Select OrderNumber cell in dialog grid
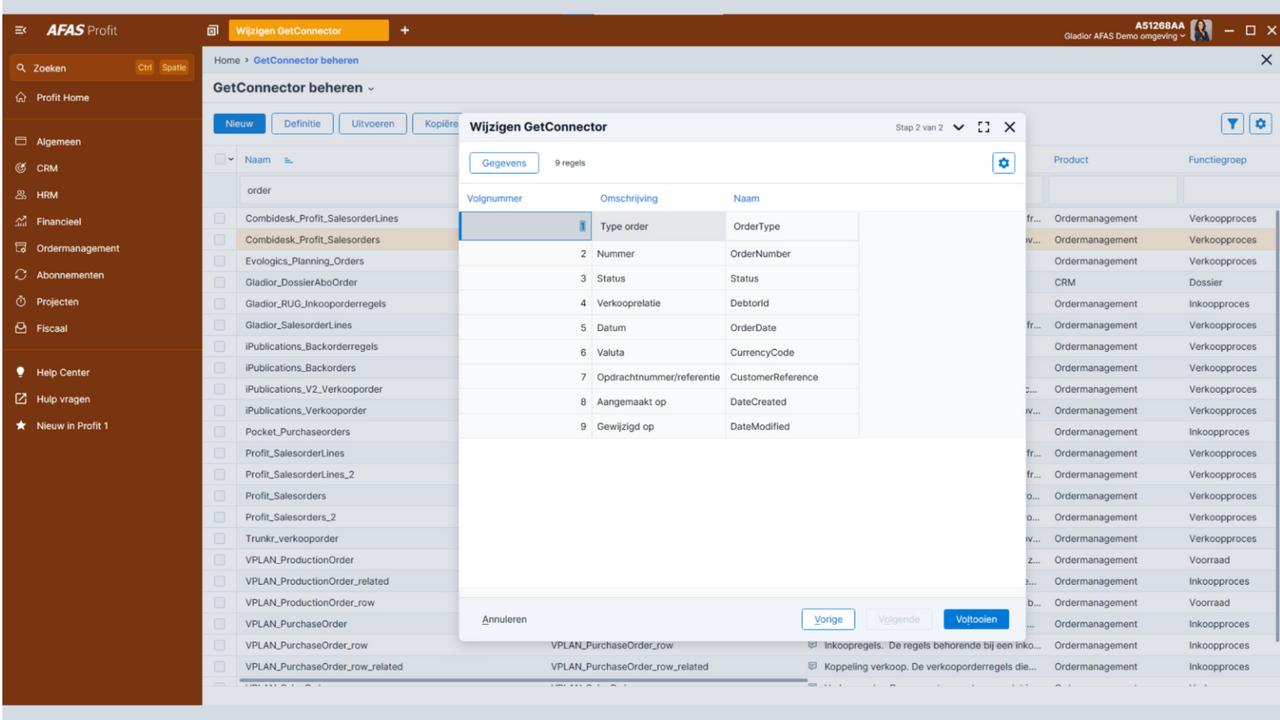This screenshot has width=1280, height=720. [792, 254]
